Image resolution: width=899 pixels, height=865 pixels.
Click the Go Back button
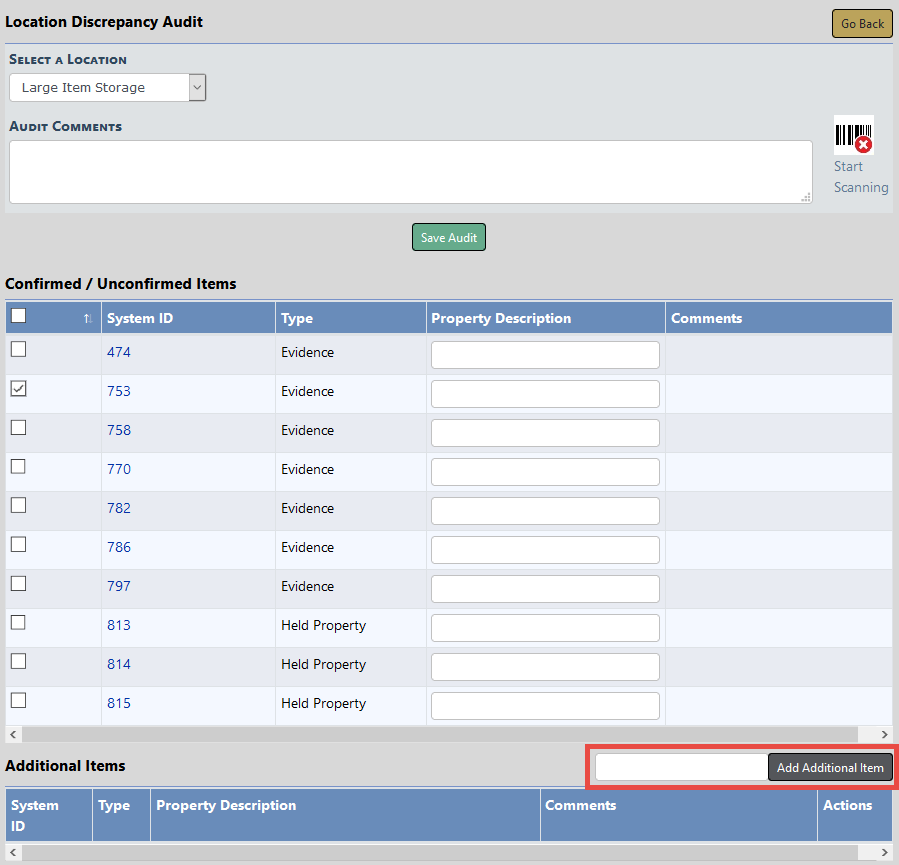pyautogui.click(x=861, y=24)
